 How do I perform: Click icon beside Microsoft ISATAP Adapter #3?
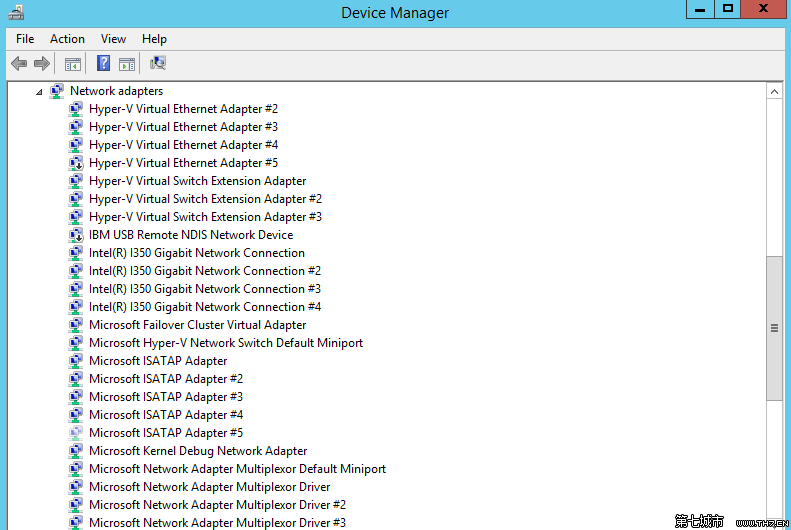(x=76, y=397)
